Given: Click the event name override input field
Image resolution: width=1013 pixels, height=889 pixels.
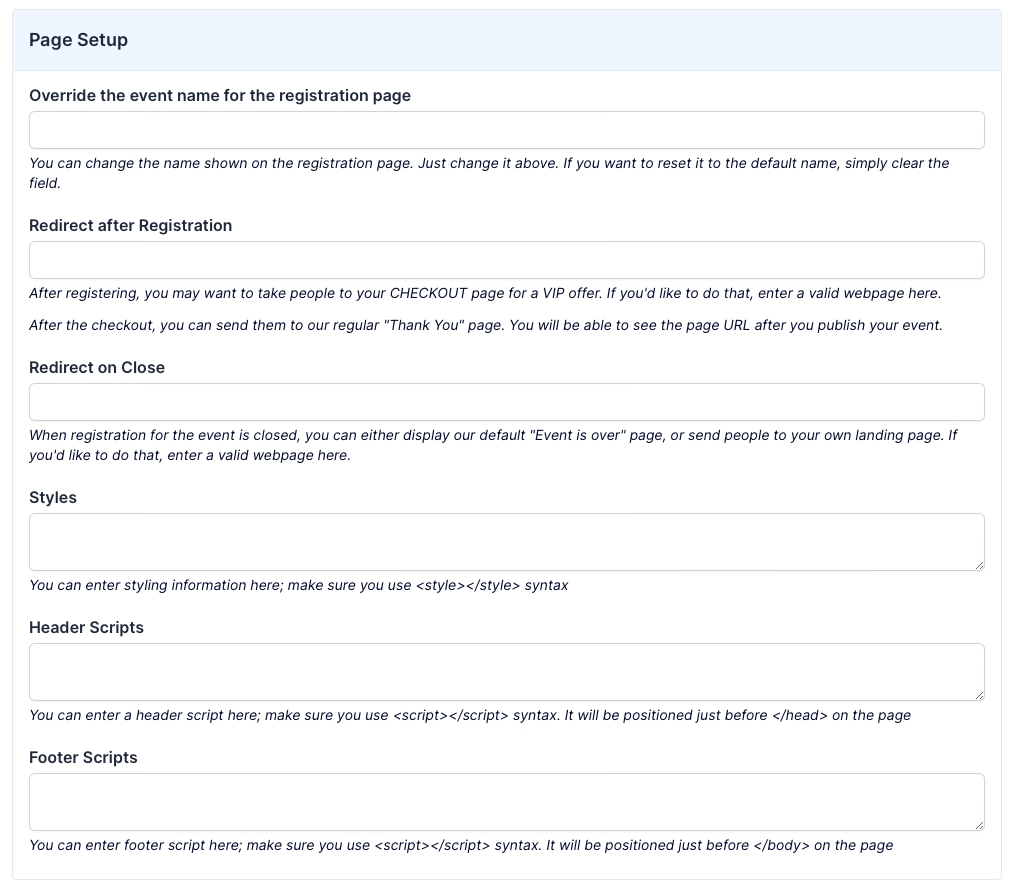Looking at the screenshot, I should [x=506, y=130].
